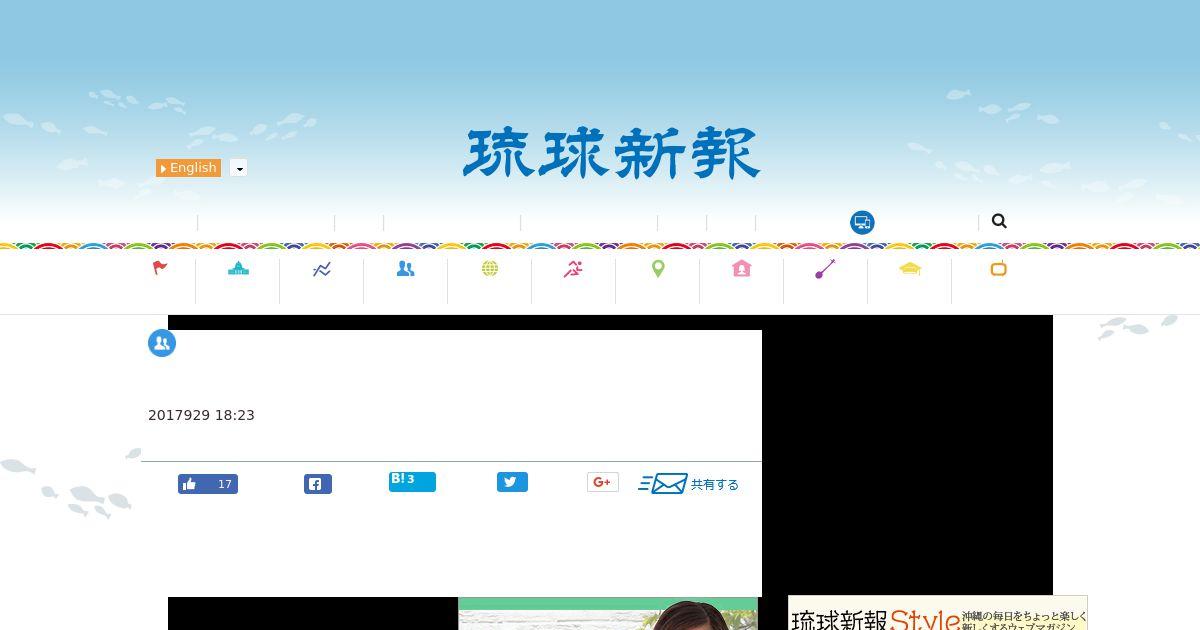Click the globe international category icon

coord(490,268)
